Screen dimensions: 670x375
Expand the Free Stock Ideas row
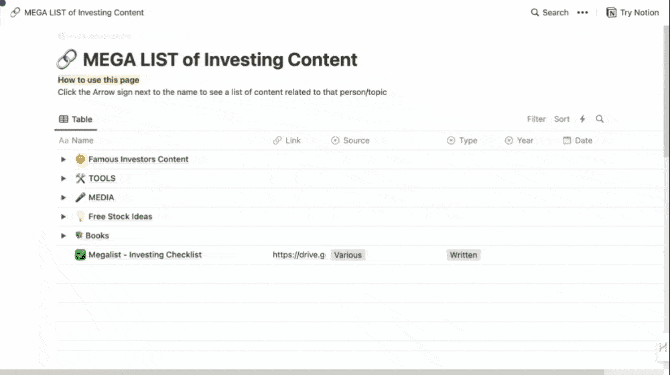pos(63,217)
